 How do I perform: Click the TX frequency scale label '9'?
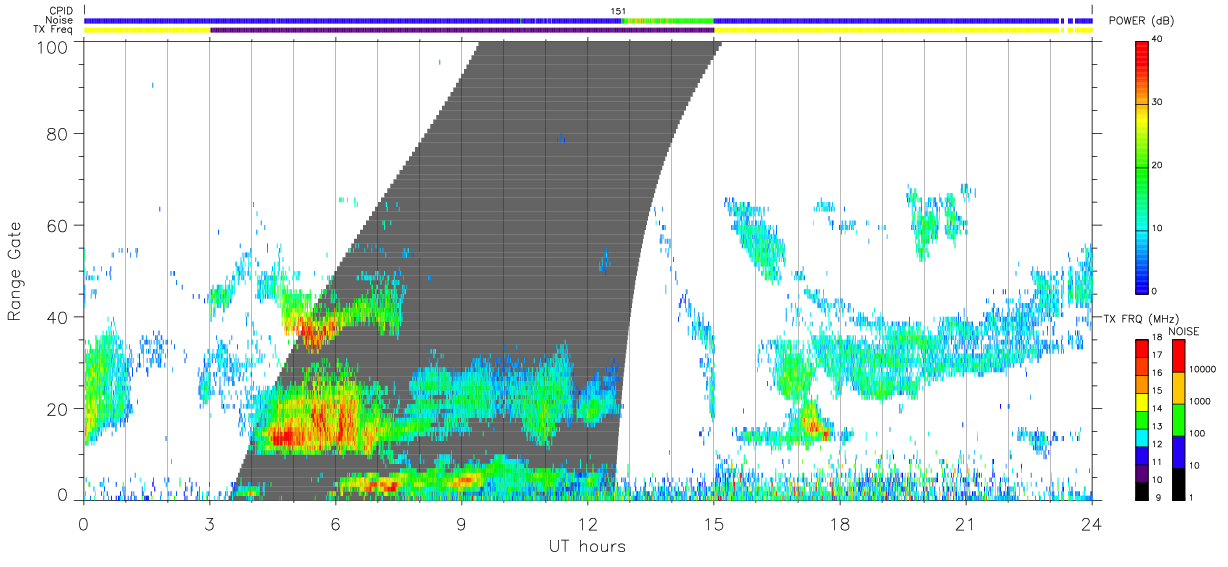point(1158,496)
